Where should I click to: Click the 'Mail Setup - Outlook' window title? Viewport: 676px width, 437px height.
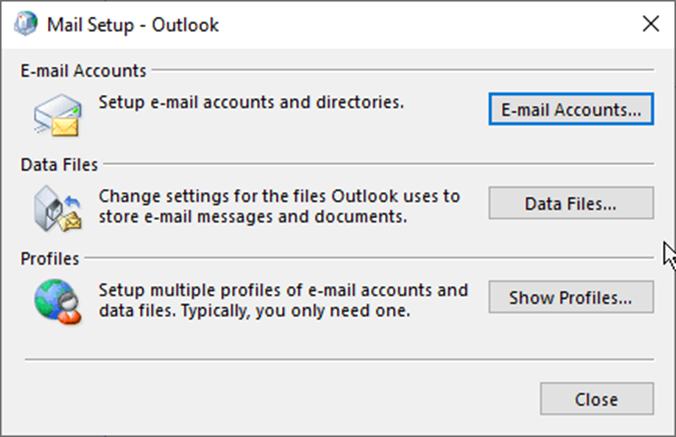tap(133, 25)
